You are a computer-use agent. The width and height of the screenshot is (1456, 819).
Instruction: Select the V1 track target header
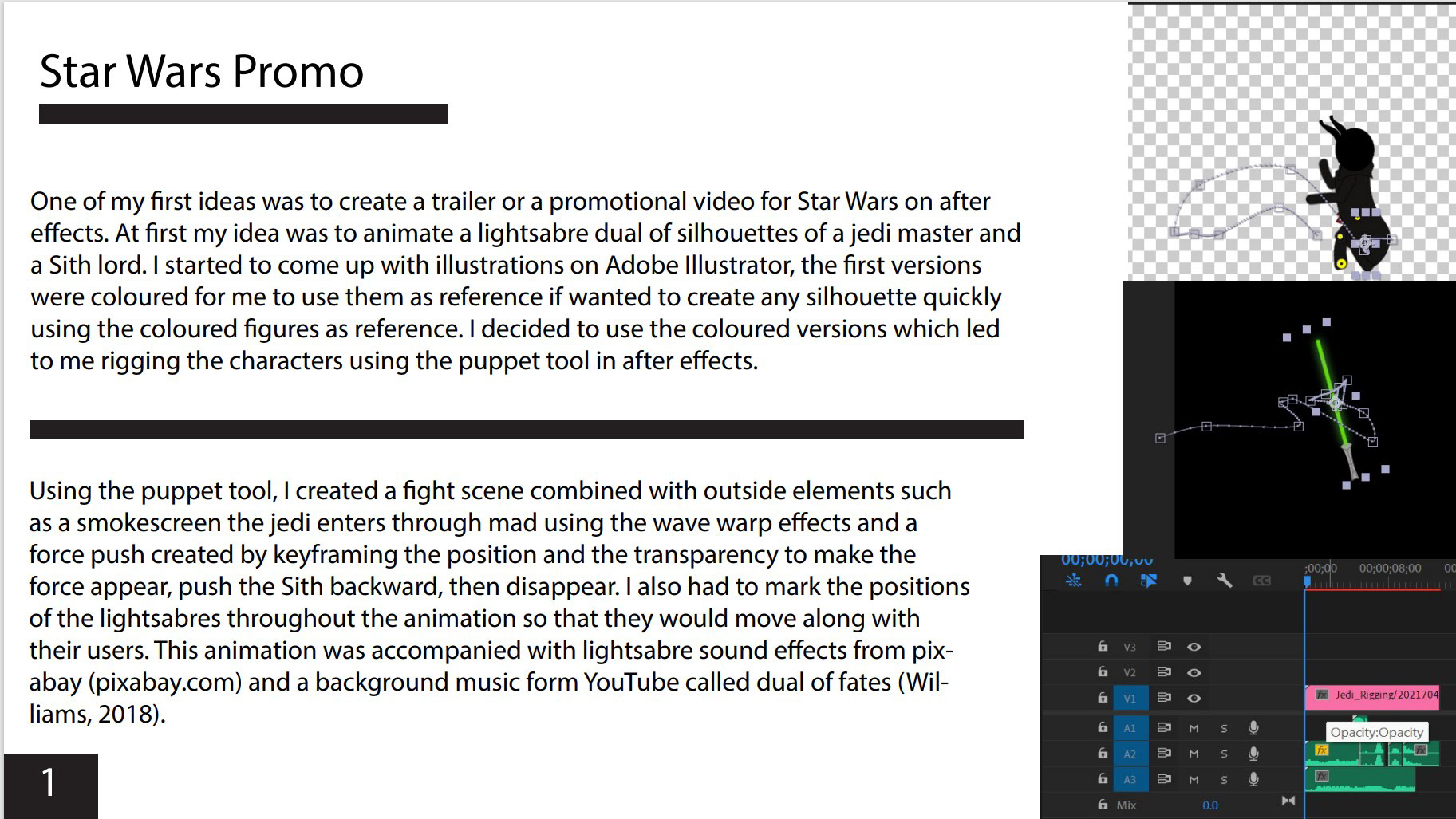(x=1130, y=698)
